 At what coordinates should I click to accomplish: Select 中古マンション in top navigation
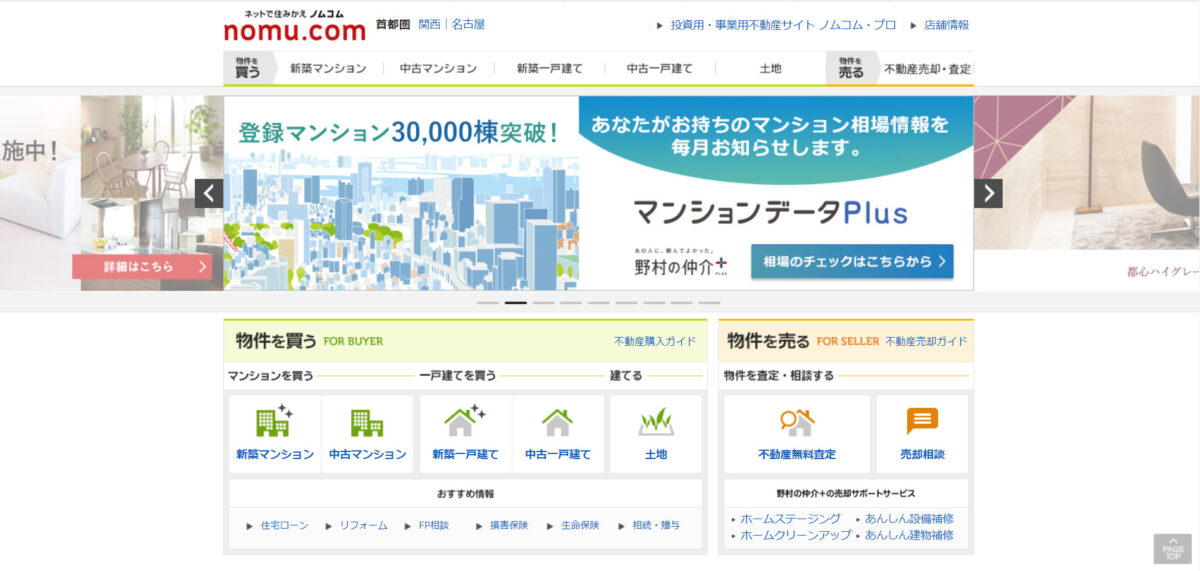(438, 69)
